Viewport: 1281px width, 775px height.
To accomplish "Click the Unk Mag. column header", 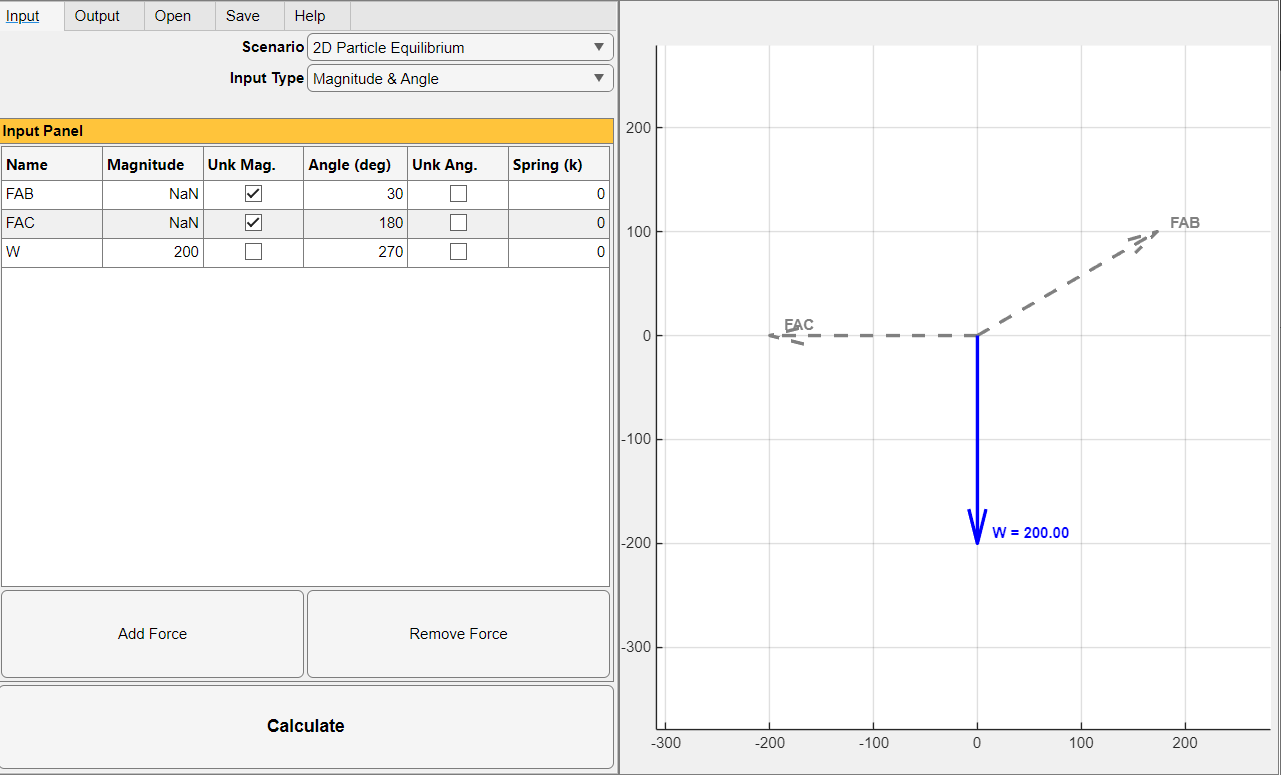I will tap(253, 164).
